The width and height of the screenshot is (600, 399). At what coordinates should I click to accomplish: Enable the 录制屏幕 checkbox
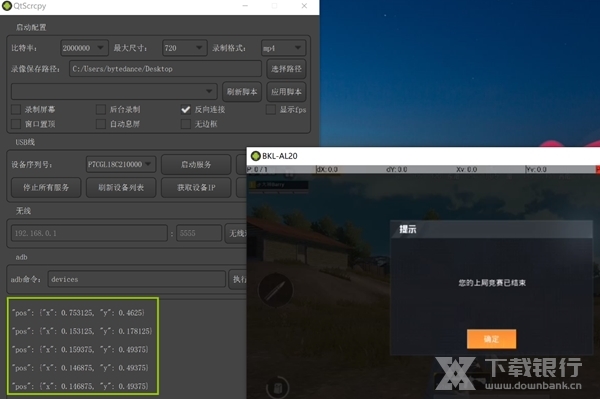point(16,109)
